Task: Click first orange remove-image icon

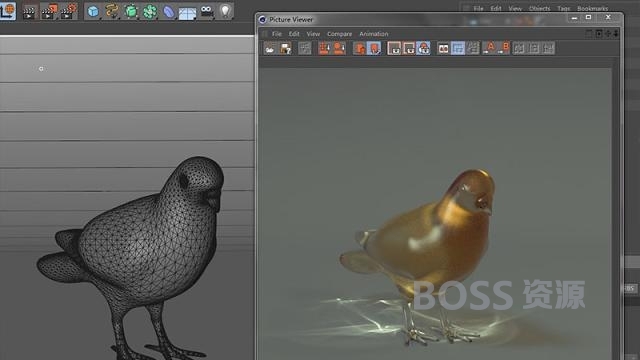Action: coord(324,49)
